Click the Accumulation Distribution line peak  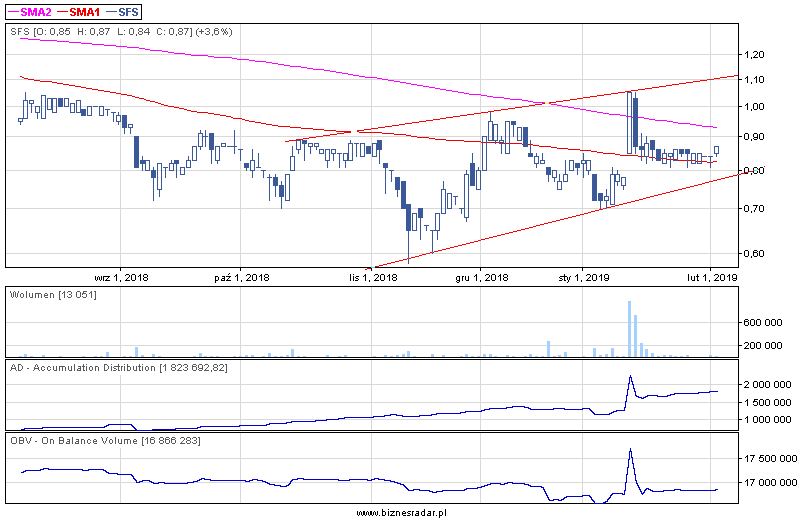[630, 377]
